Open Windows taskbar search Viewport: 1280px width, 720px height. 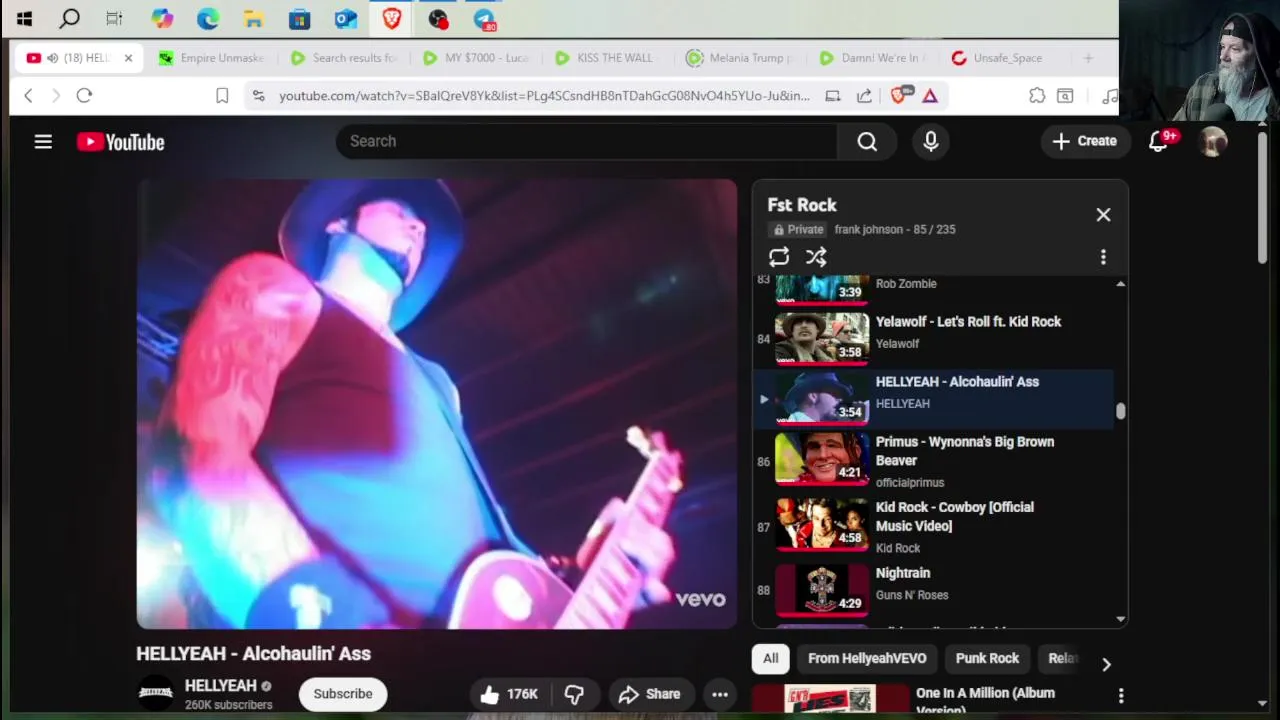[x=69, y=18]
